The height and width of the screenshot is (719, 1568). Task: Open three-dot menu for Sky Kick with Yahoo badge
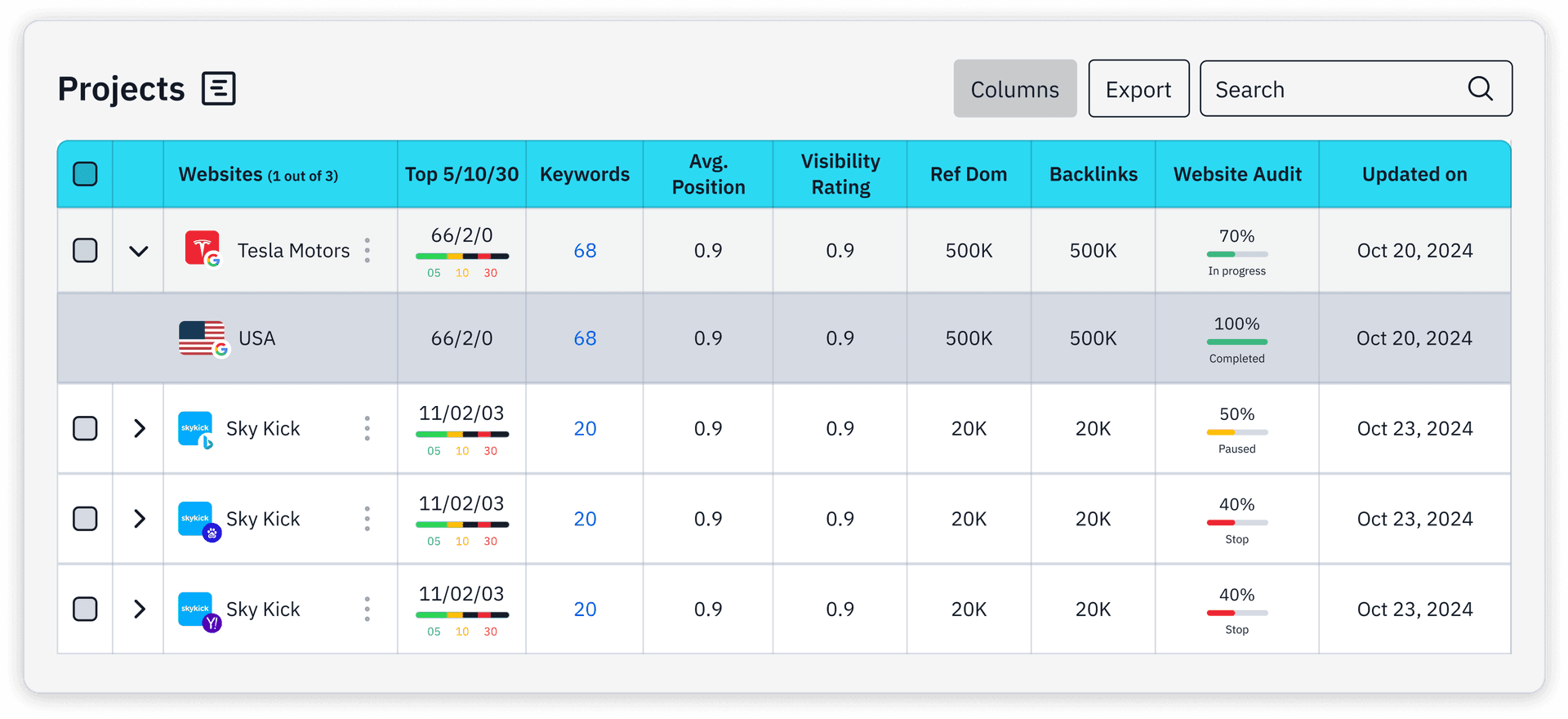tap(367, 609)
